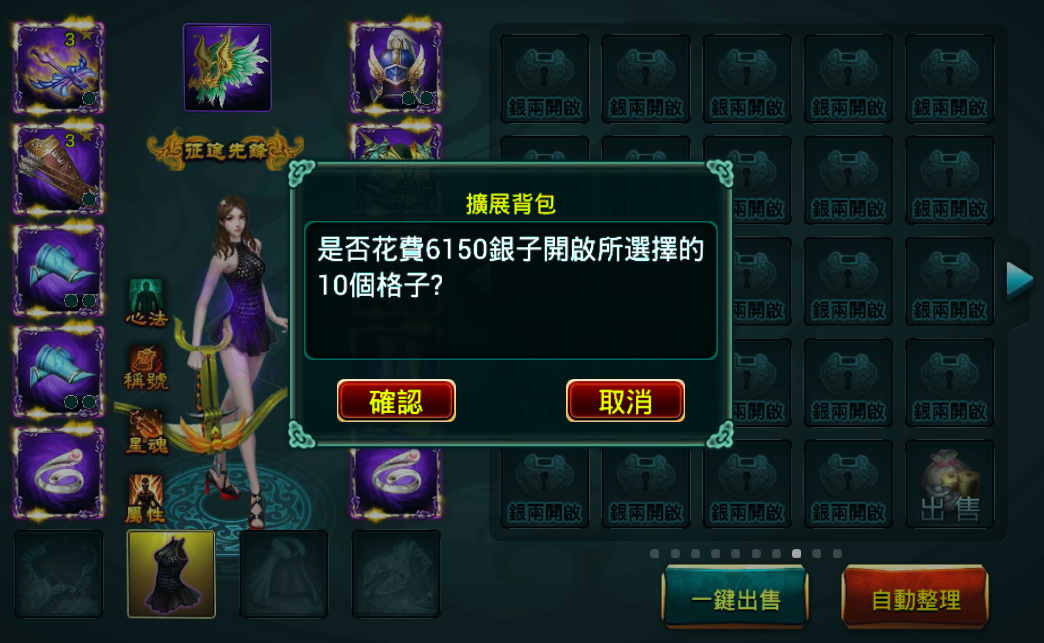Select the arrow quiver equipment slot

coord(59,168)
